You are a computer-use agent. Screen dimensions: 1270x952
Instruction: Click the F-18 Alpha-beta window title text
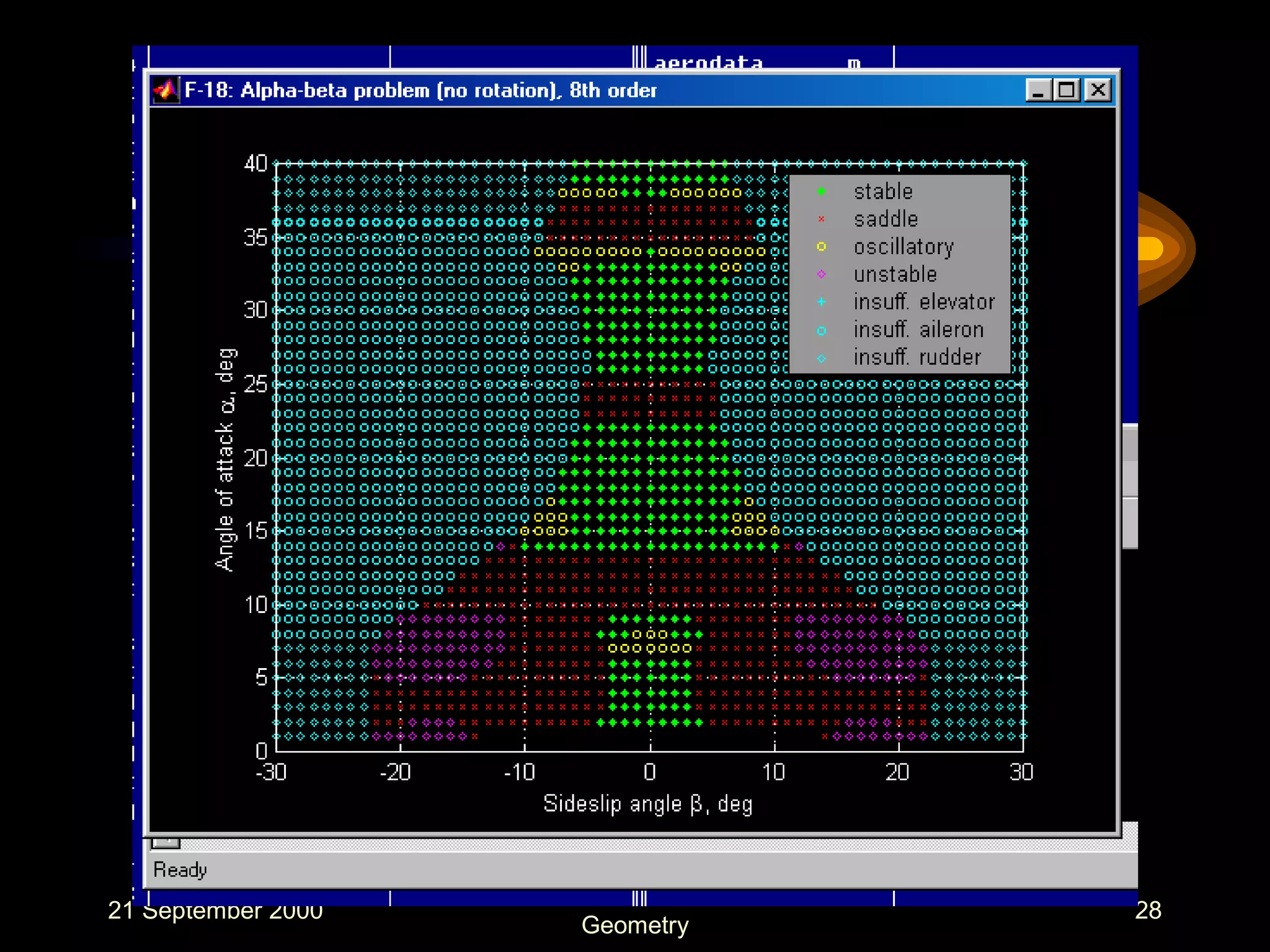(x=420, y=90)
